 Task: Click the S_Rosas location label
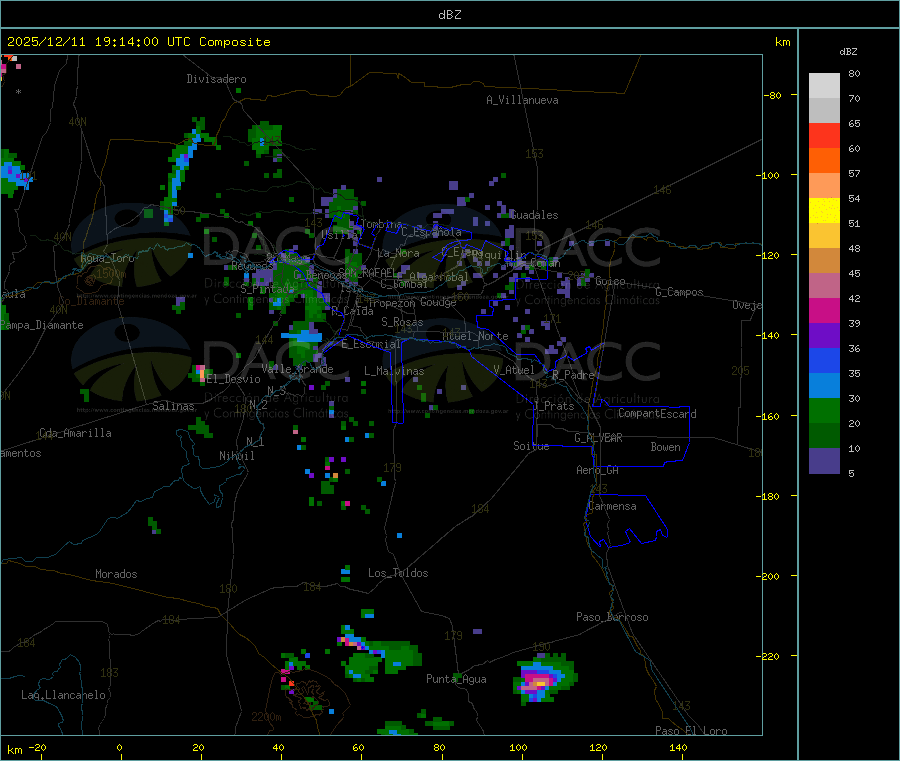[x=402, y=322]
